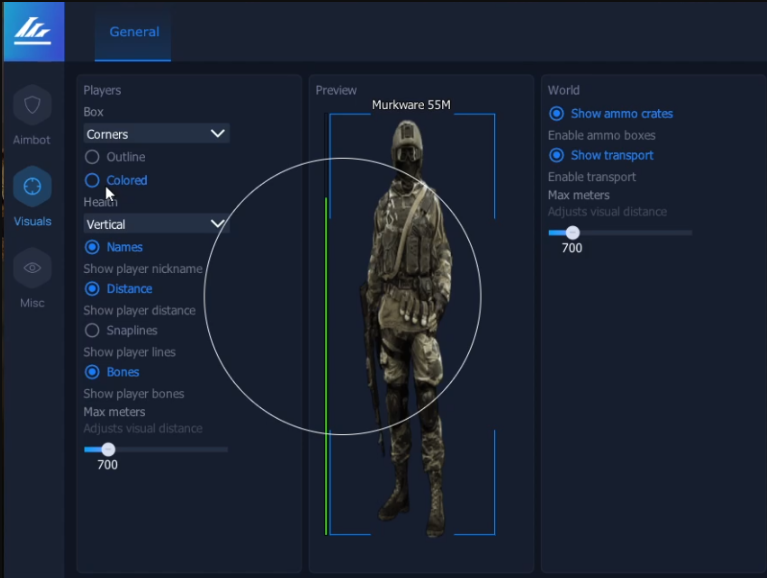Screen dimensions: 767x578
Task: Click the chevron on Vertical dropdown
Action: point(217,224)
